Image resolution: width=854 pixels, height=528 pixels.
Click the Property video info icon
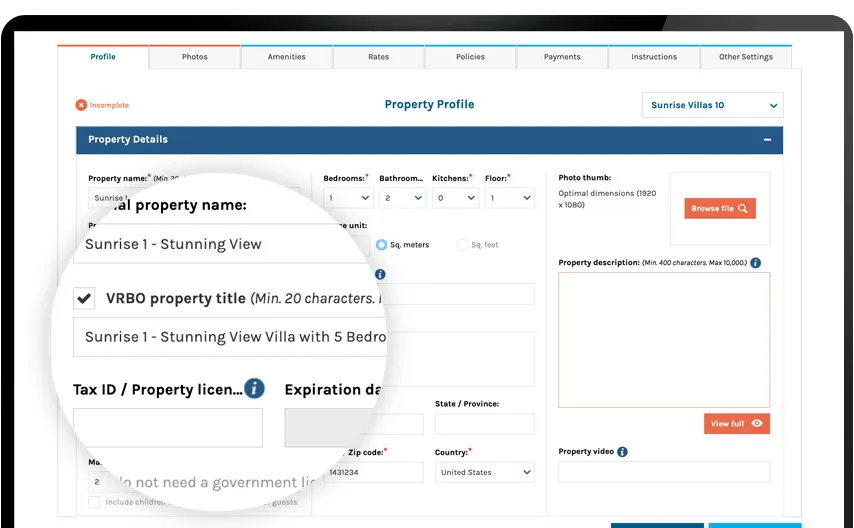(x=622, y=452)
